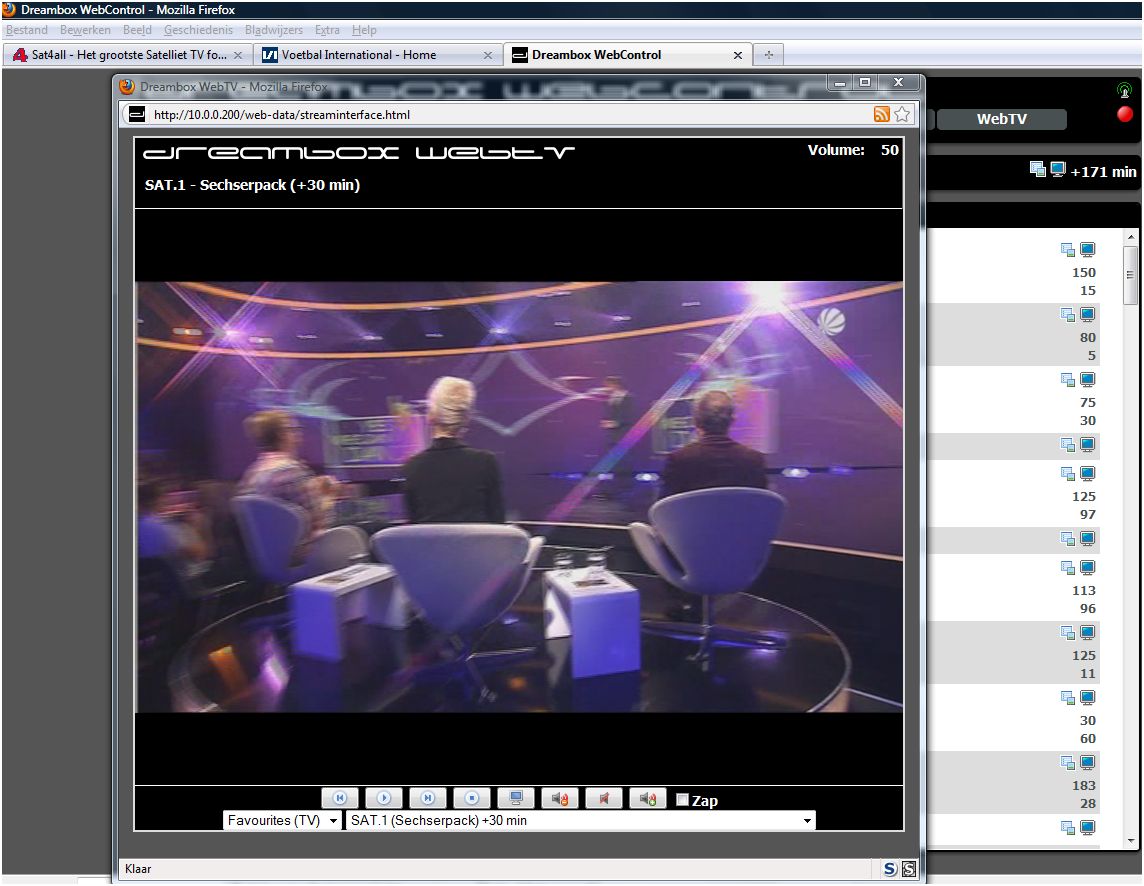Click the EPG icon above value 80
Image resolution: width=1144 pixels, height=886 pixels.
1067,315
